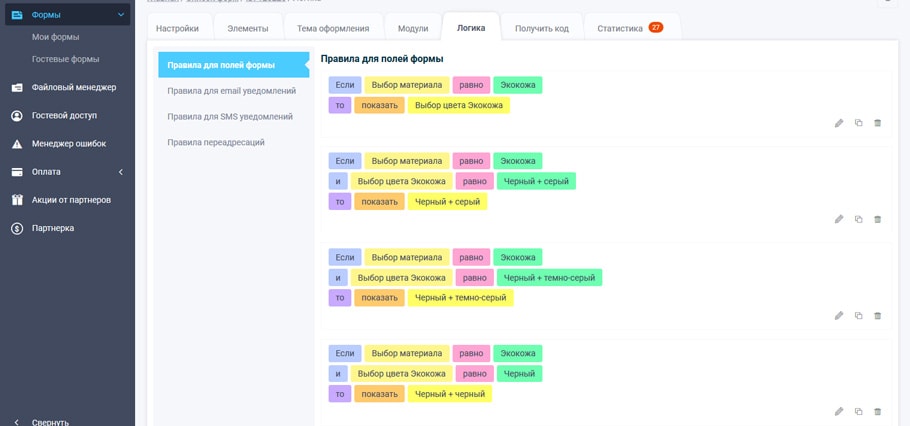Go to Гостевые формы

pyautogui.click(x=65, y=59)
